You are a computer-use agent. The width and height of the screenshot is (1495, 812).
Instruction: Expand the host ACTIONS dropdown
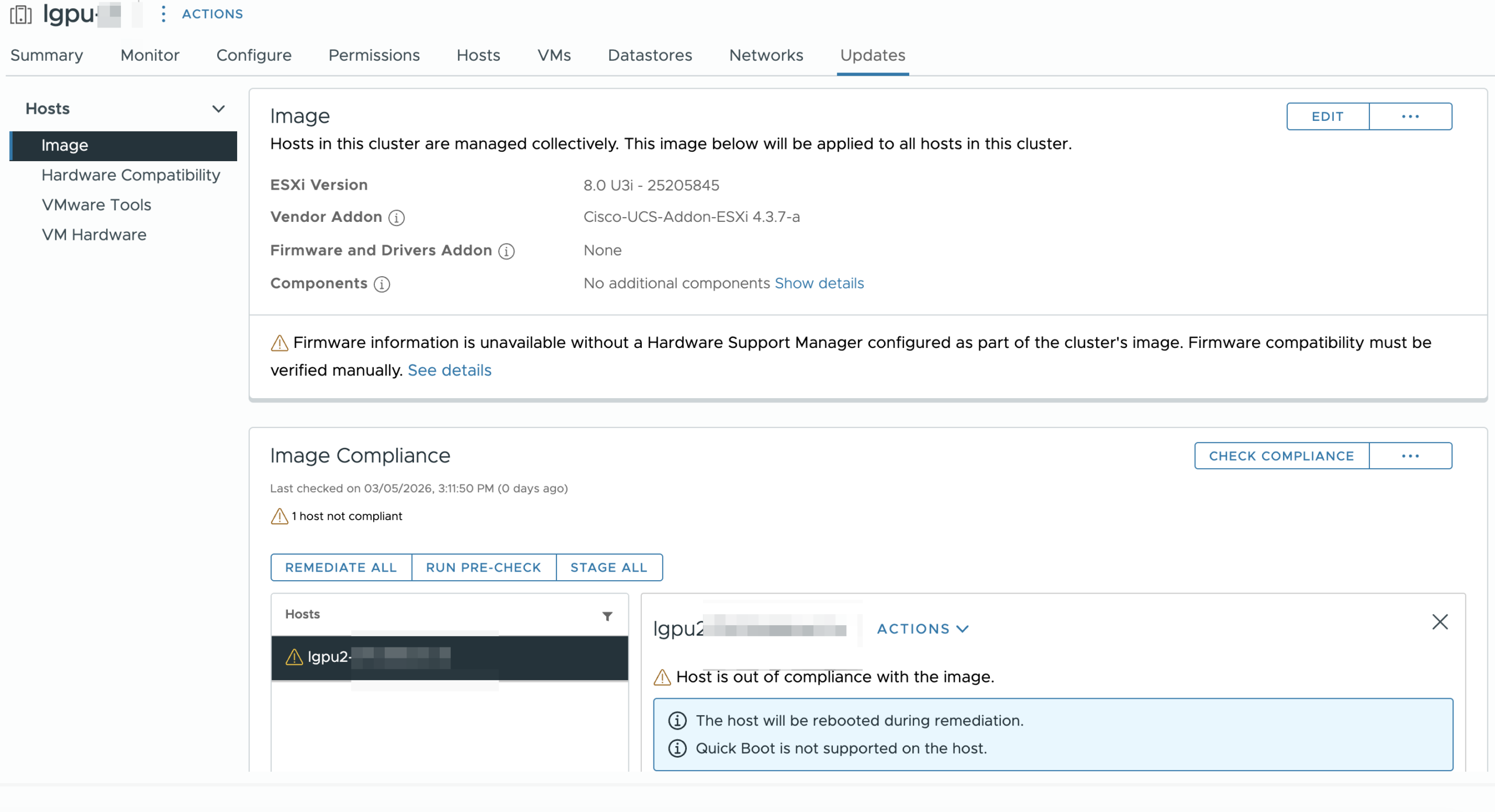[923, 629]
